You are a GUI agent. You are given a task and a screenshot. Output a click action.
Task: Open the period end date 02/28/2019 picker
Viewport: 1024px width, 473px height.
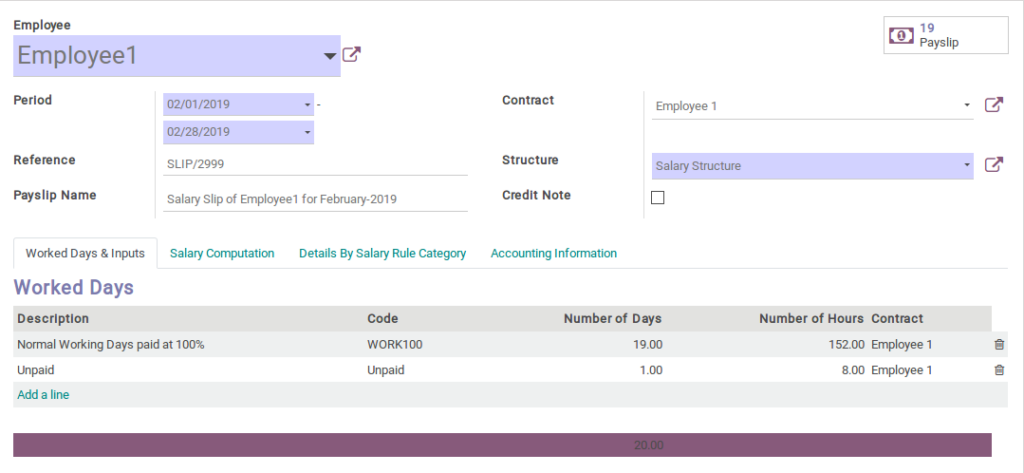click(238, 132)
